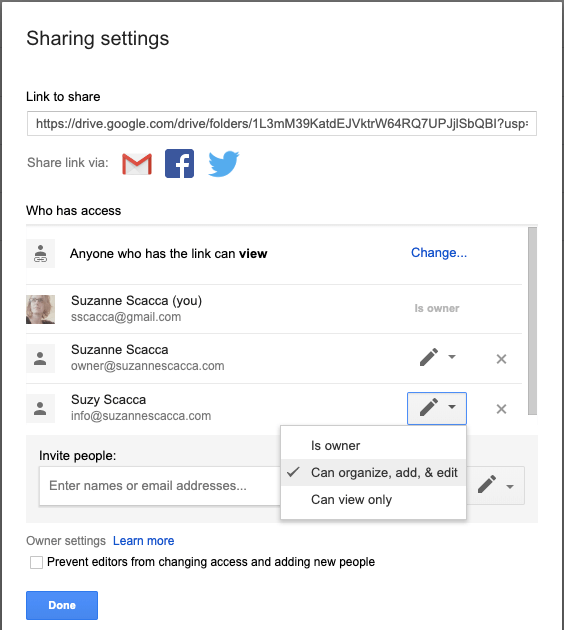Click Anyone who has the link can view text
Viewport: 564px width, 630px height.
tap(169, 254)
